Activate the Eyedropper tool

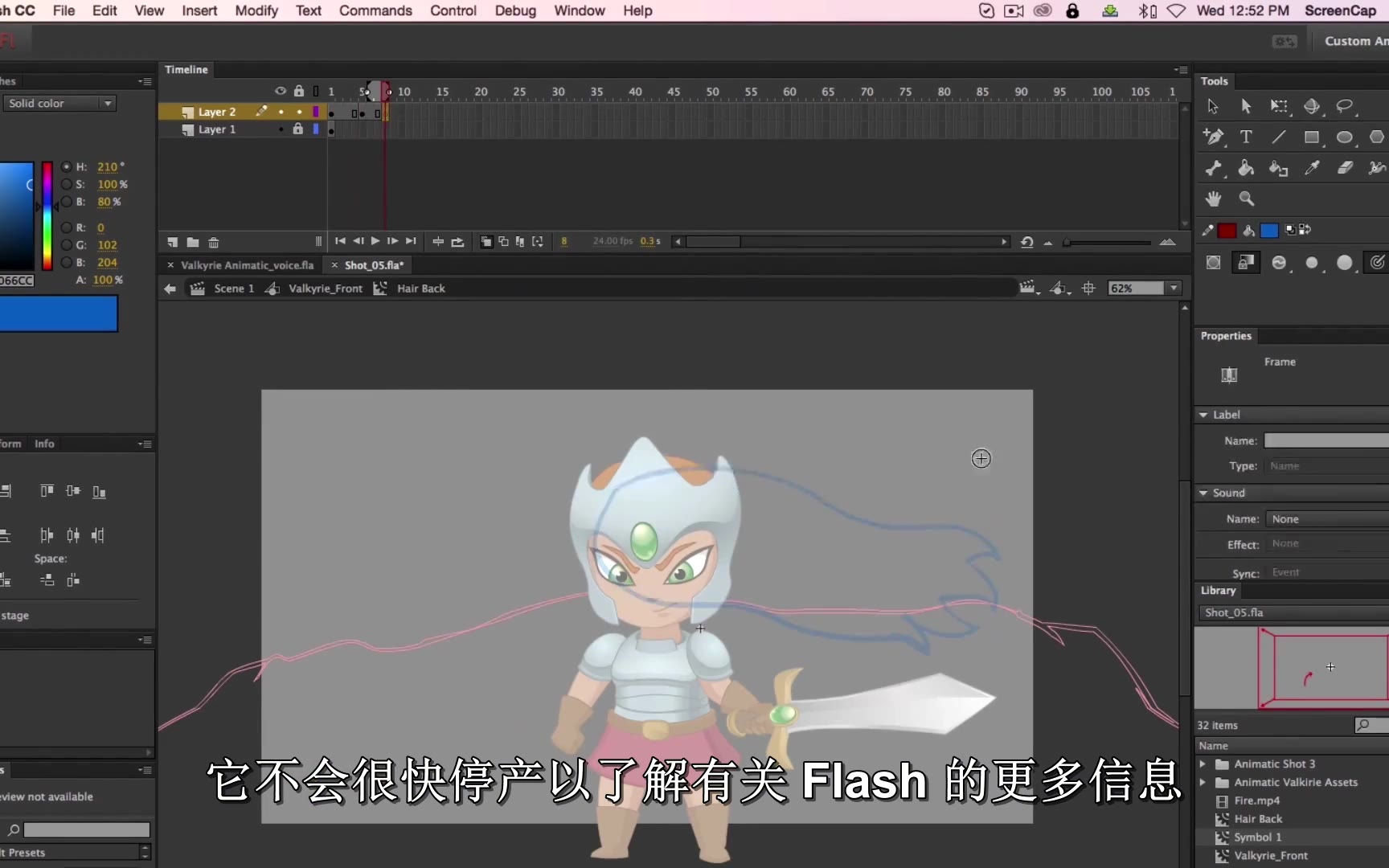point(1312,168)
